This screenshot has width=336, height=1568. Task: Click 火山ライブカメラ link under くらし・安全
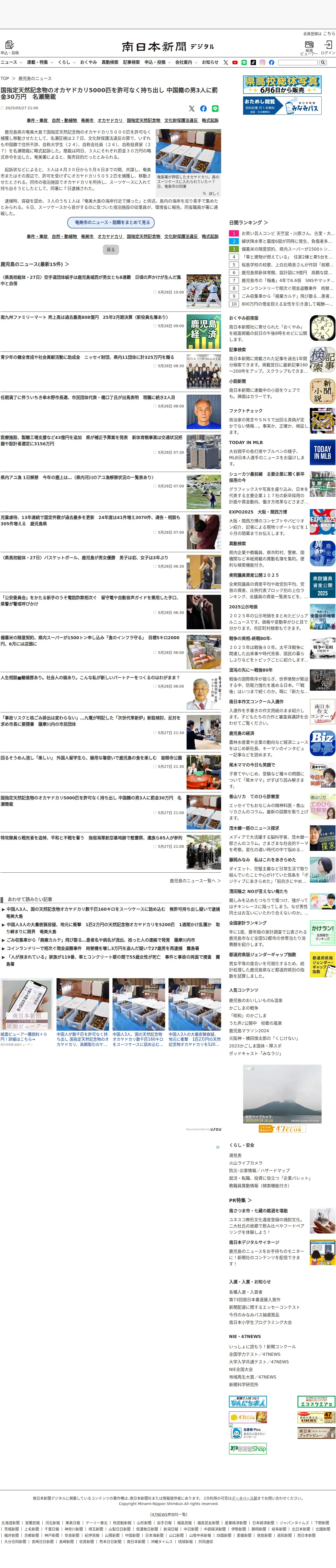coord(246,1163)
